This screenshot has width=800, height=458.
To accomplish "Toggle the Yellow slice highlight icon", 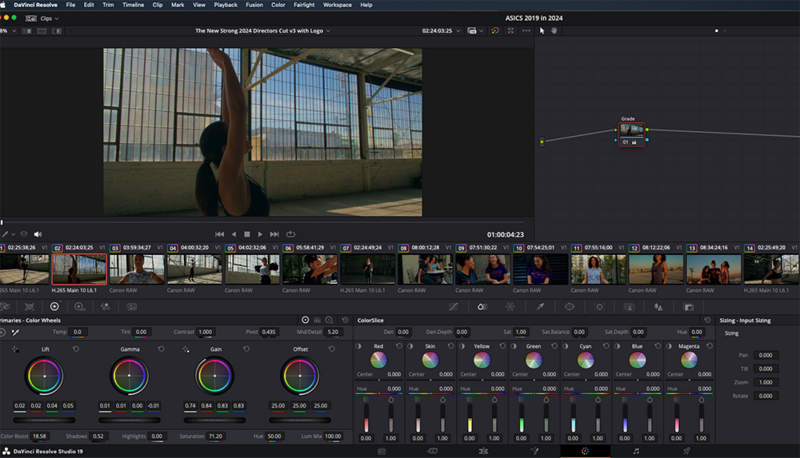I will [462, 346].
